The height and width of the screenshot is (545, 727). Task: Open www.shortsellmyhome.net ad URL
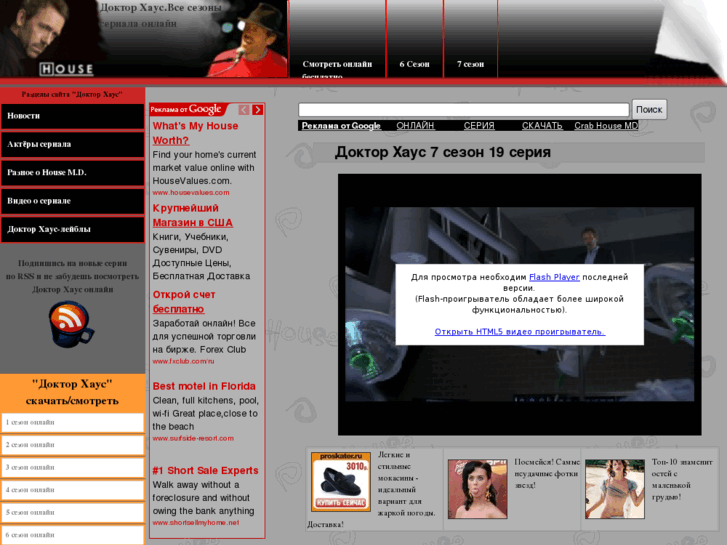tap(196, 523)
